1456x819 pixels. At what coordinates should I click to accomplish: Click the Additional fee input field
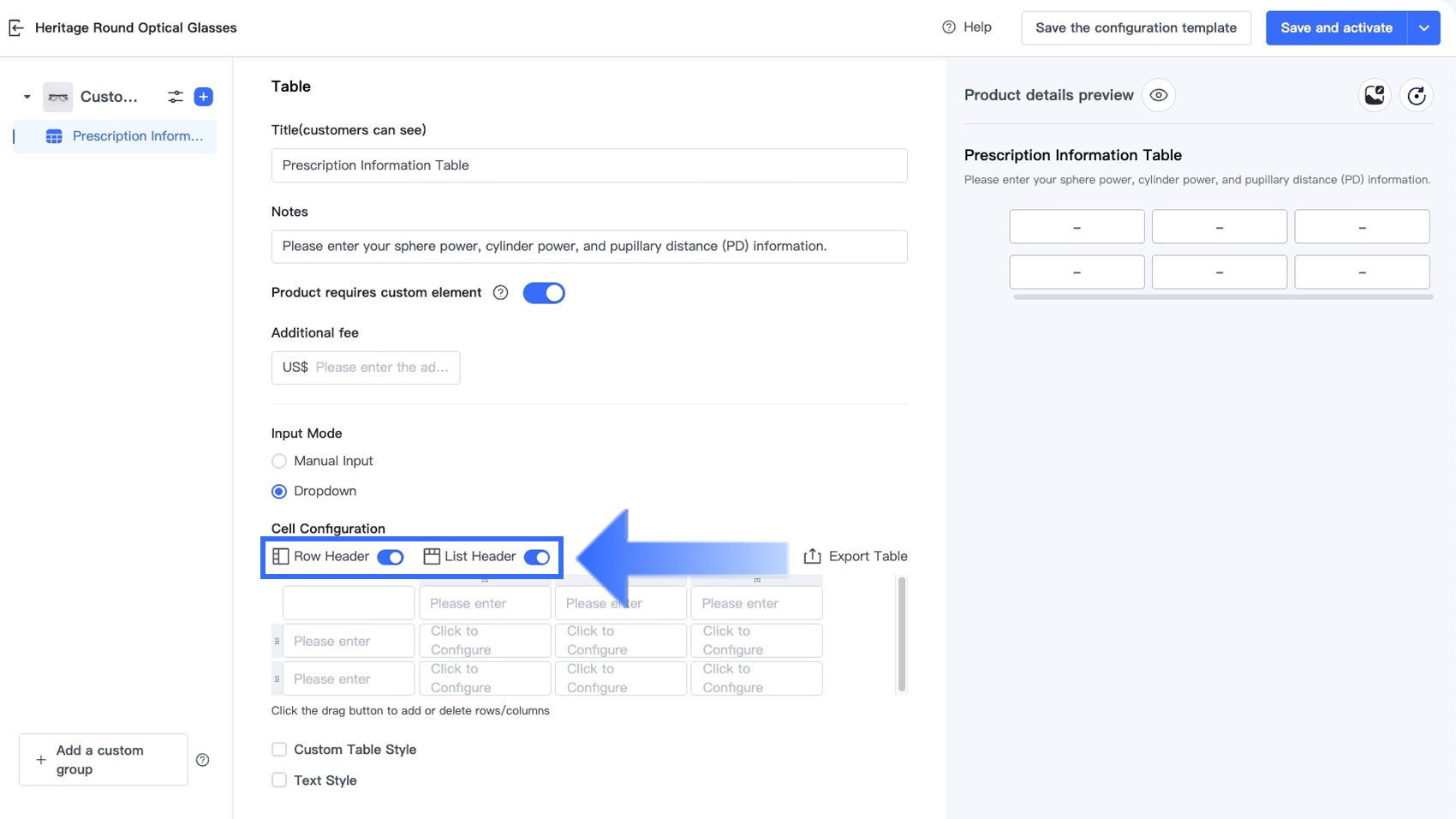pos(381,368)
